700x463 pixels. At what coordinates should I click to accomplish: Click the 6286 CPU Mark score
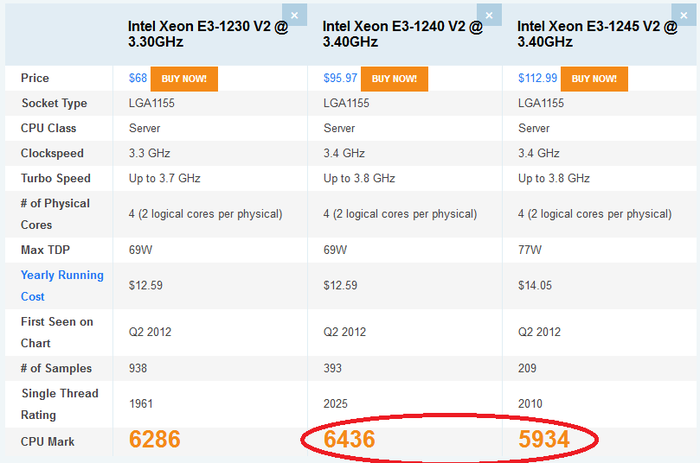point(163,439)
